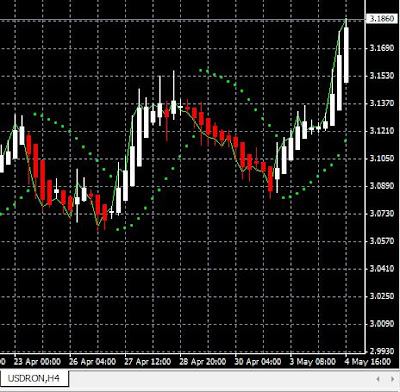Click the 28 Apr 20:00 time label
This screenshot has width=400, height=392.
[x=203, y=362]
